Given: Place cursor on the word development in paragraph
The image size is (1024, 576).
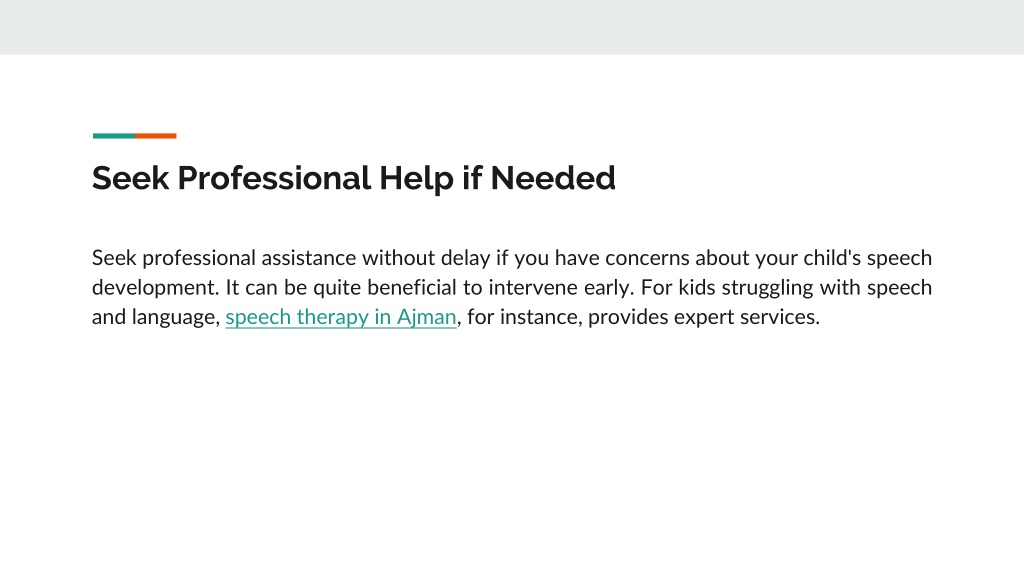Looking at the screenshot, I should pyautogui.click(x=154, y=288).
